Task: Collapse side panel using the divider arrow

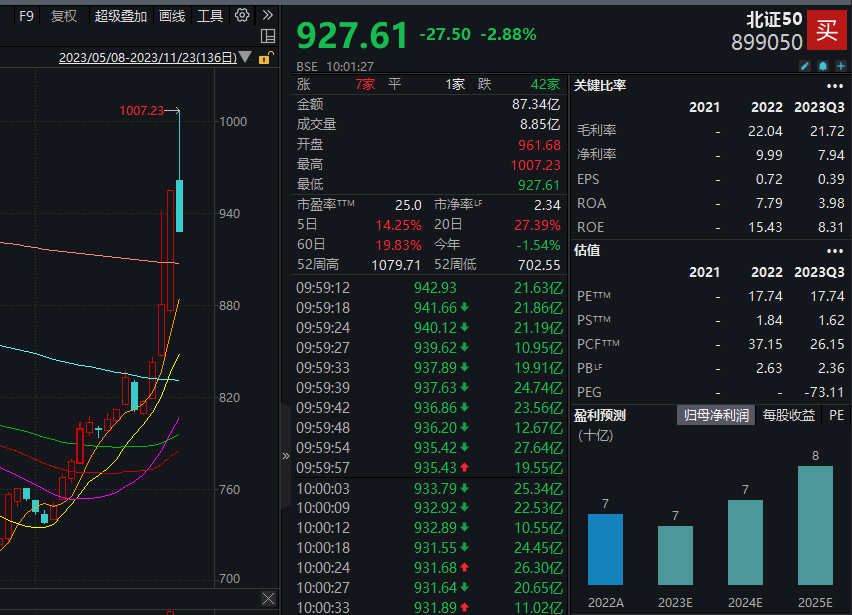Action: tap(285, 455)
